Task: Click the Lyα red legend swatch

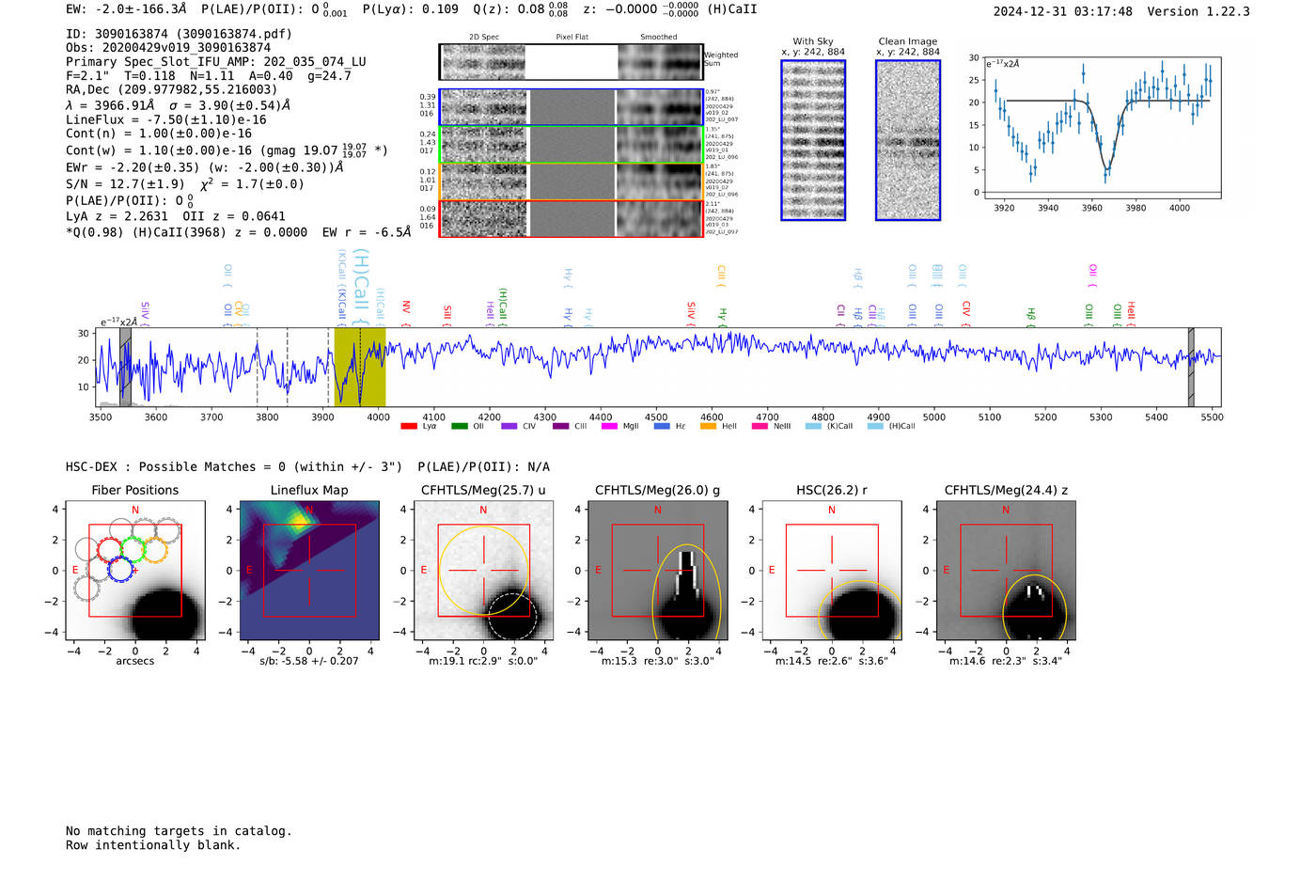Action: click(409, 426)
